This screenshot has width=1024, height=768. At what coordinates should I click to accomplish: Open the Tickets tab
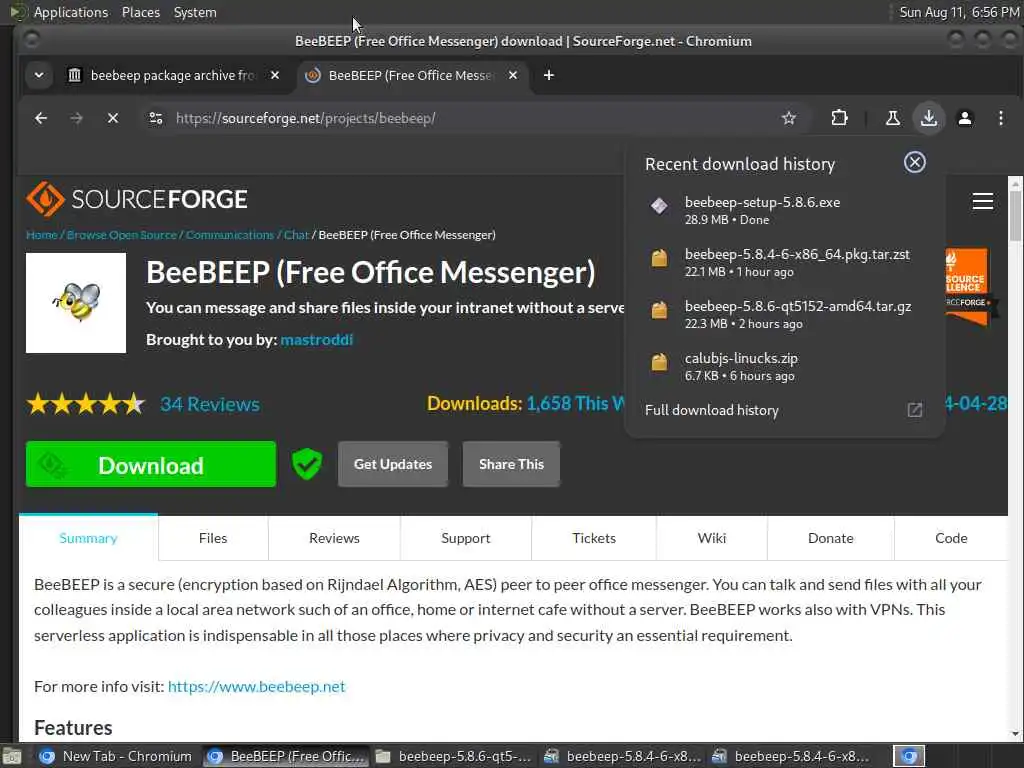coord(594,538)
